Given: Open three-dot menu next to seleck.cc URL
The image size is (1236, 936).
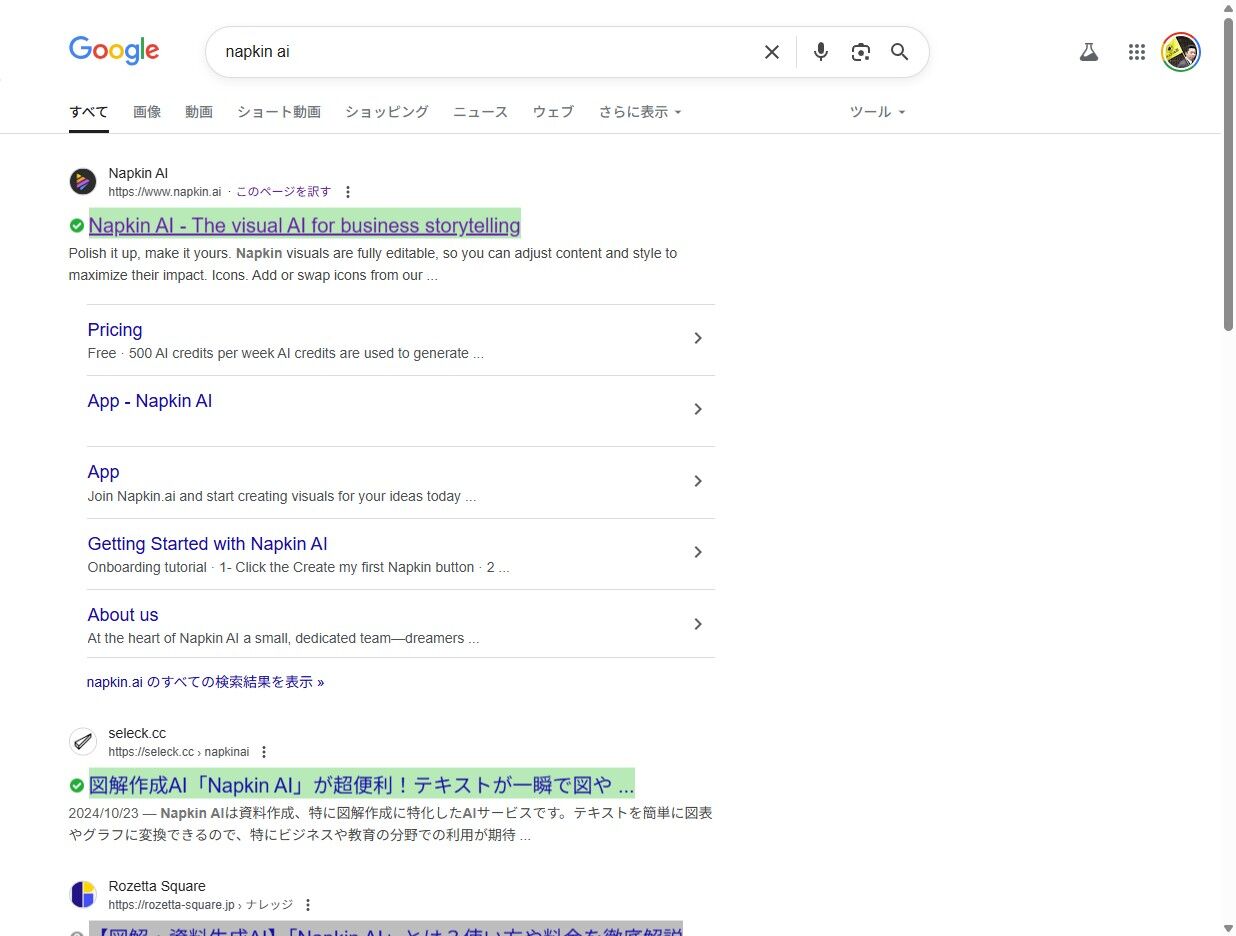Looking at the screenshot, I should point(264,752).
